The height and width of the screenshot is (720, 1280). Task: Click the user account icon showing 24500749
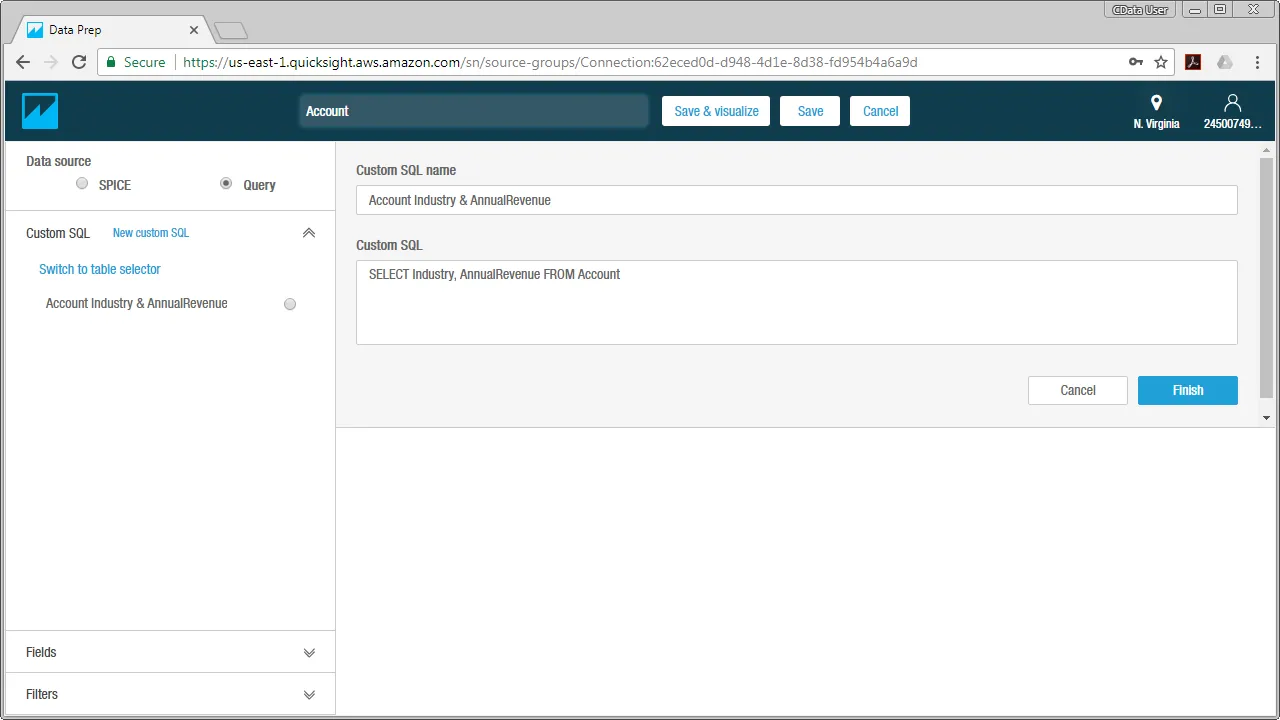point(1232,108)
